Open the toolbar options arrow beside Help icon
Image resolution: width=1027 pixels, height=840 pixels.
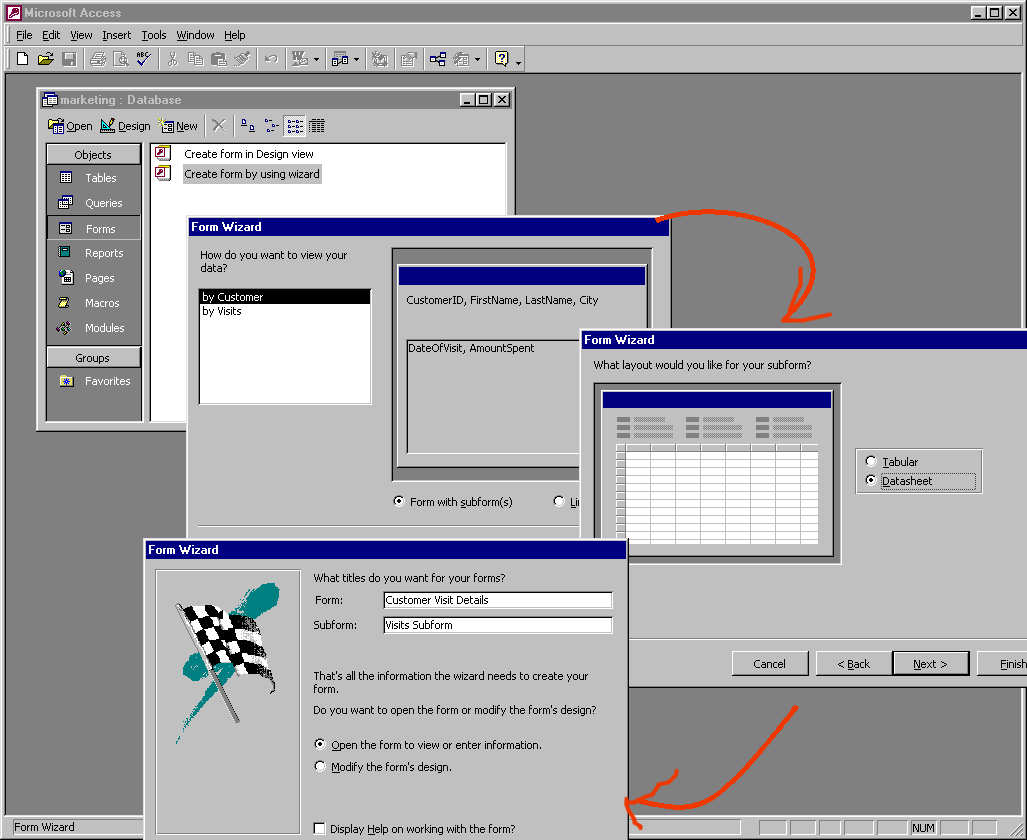519,61
